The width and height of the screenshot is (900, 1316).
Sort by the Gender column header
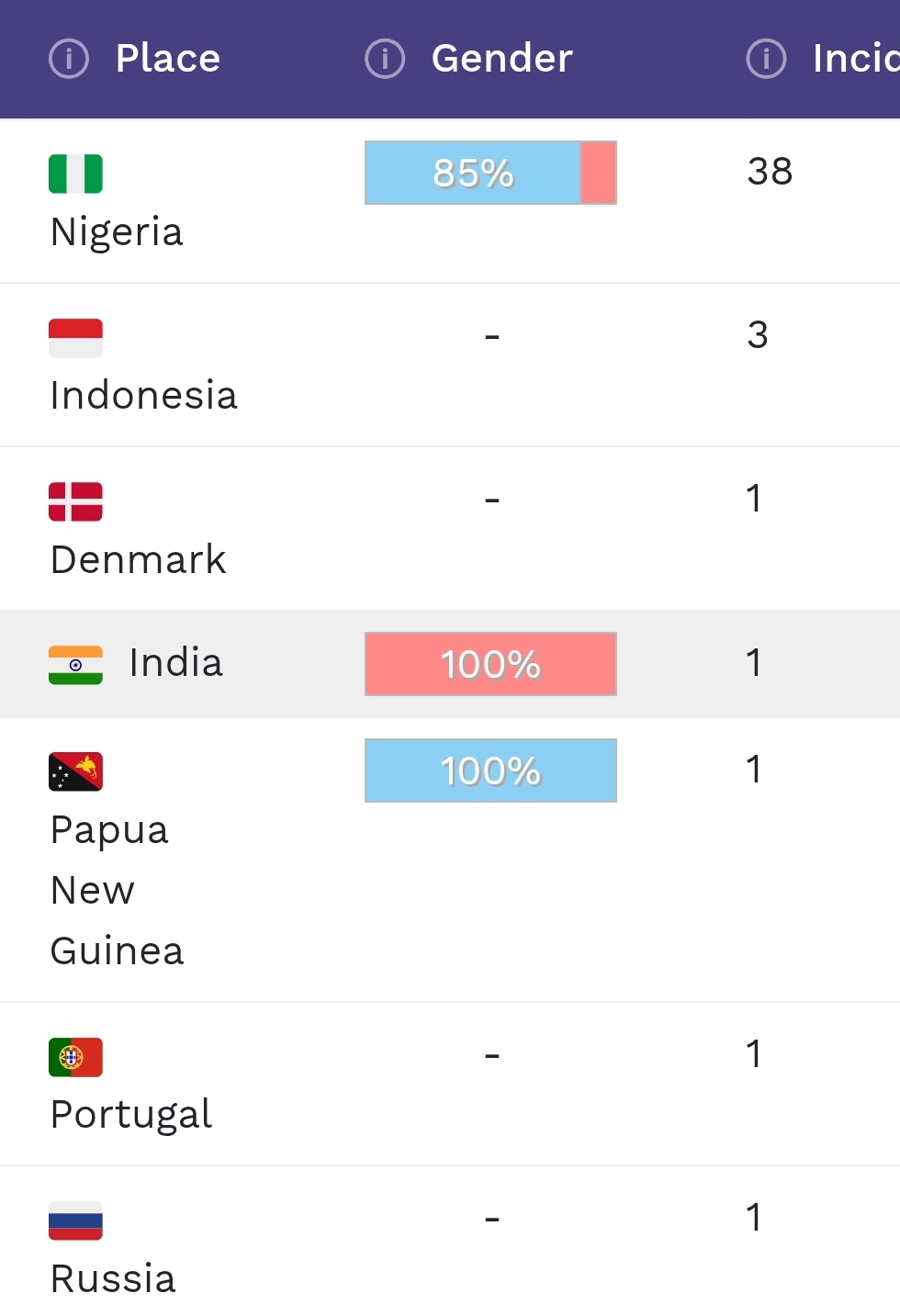pyautogui.click(x=501, y=59)
